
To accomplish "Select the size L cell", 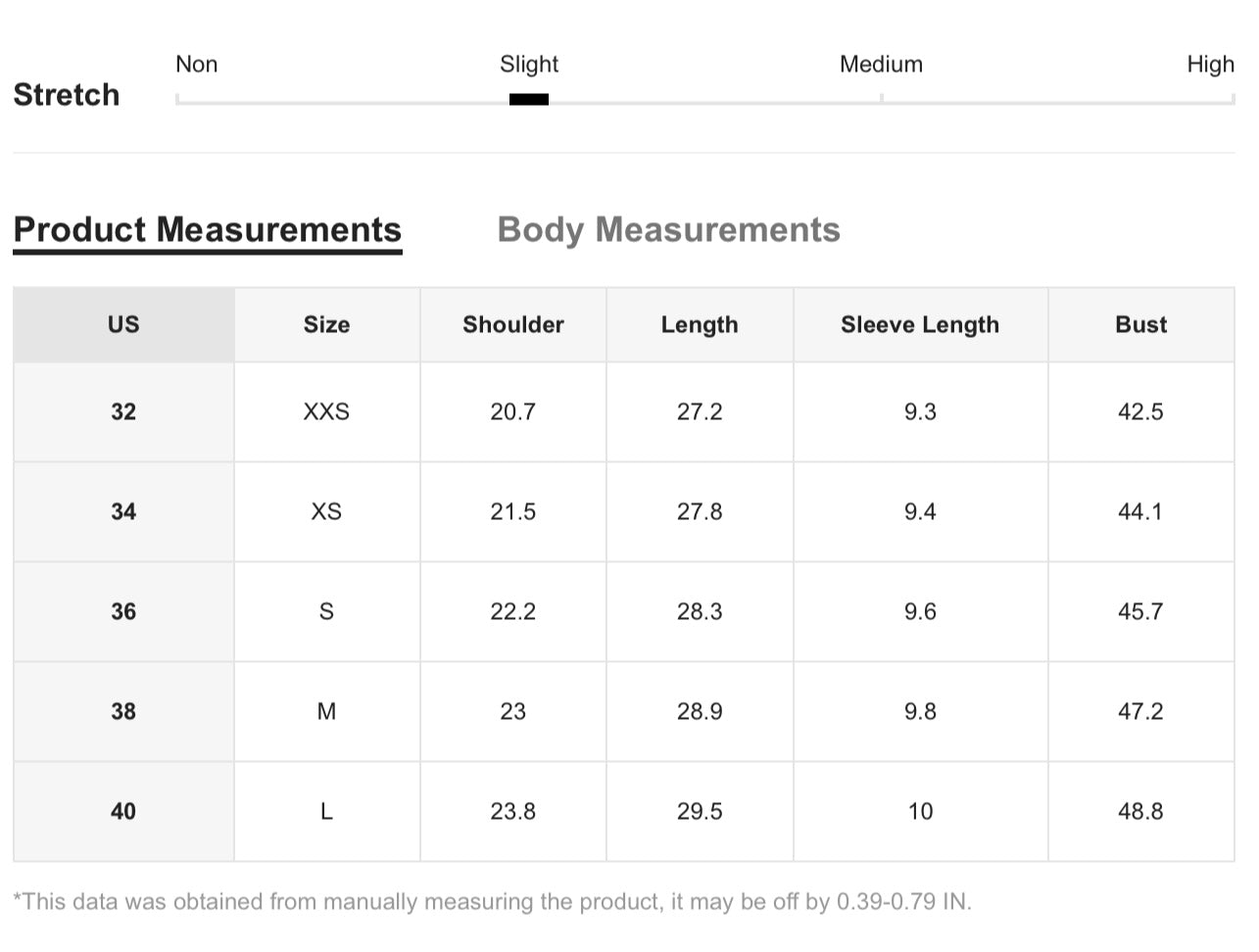I will (x=326, y=811).
